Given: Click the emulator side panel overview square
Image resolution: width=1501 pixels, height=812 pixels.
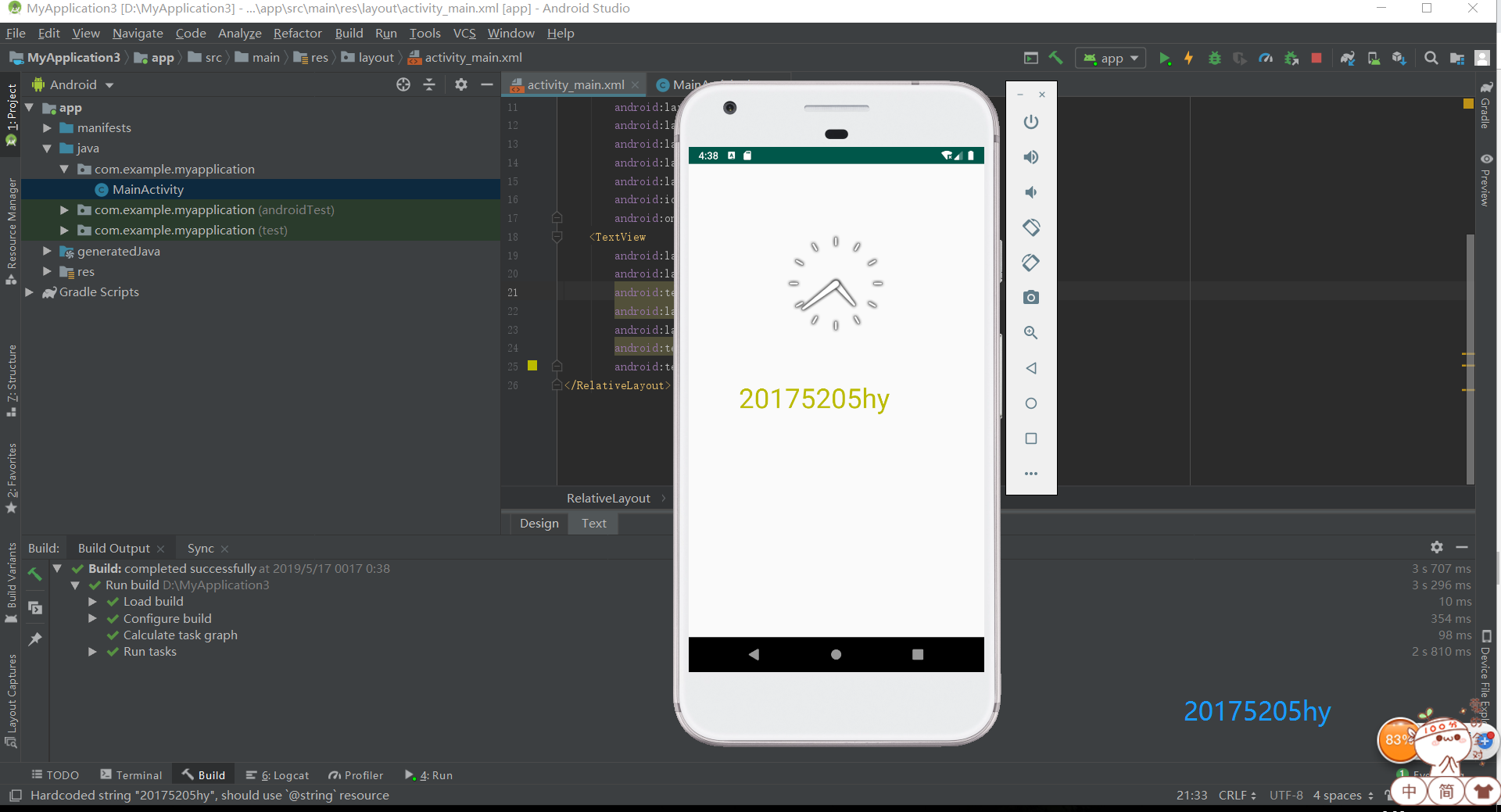Looking at the screenshot, I should click(x=1031, y=438).
